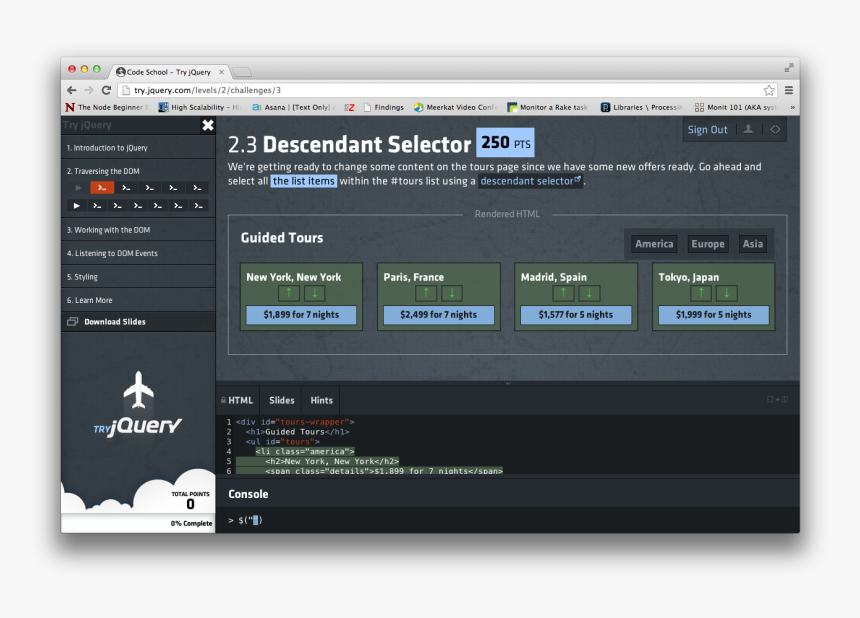Expand 3. Working with the DOM level

(138, 230)
